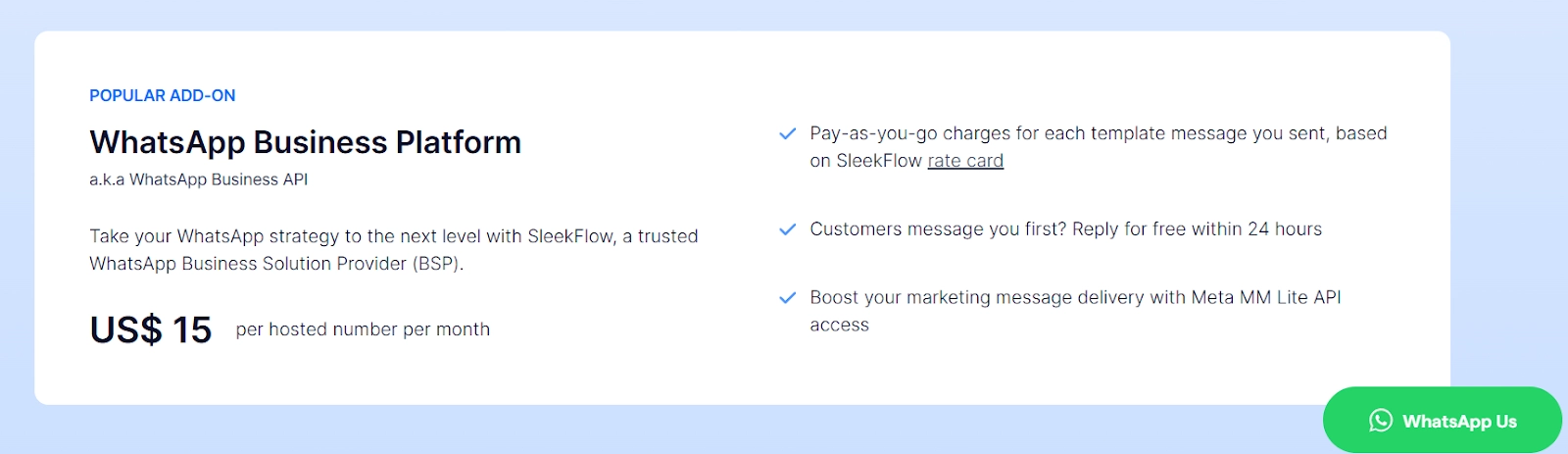
Task: Open the WhatsApp Us chat button
Action: pyautogui.click(x=1443, y=420)
